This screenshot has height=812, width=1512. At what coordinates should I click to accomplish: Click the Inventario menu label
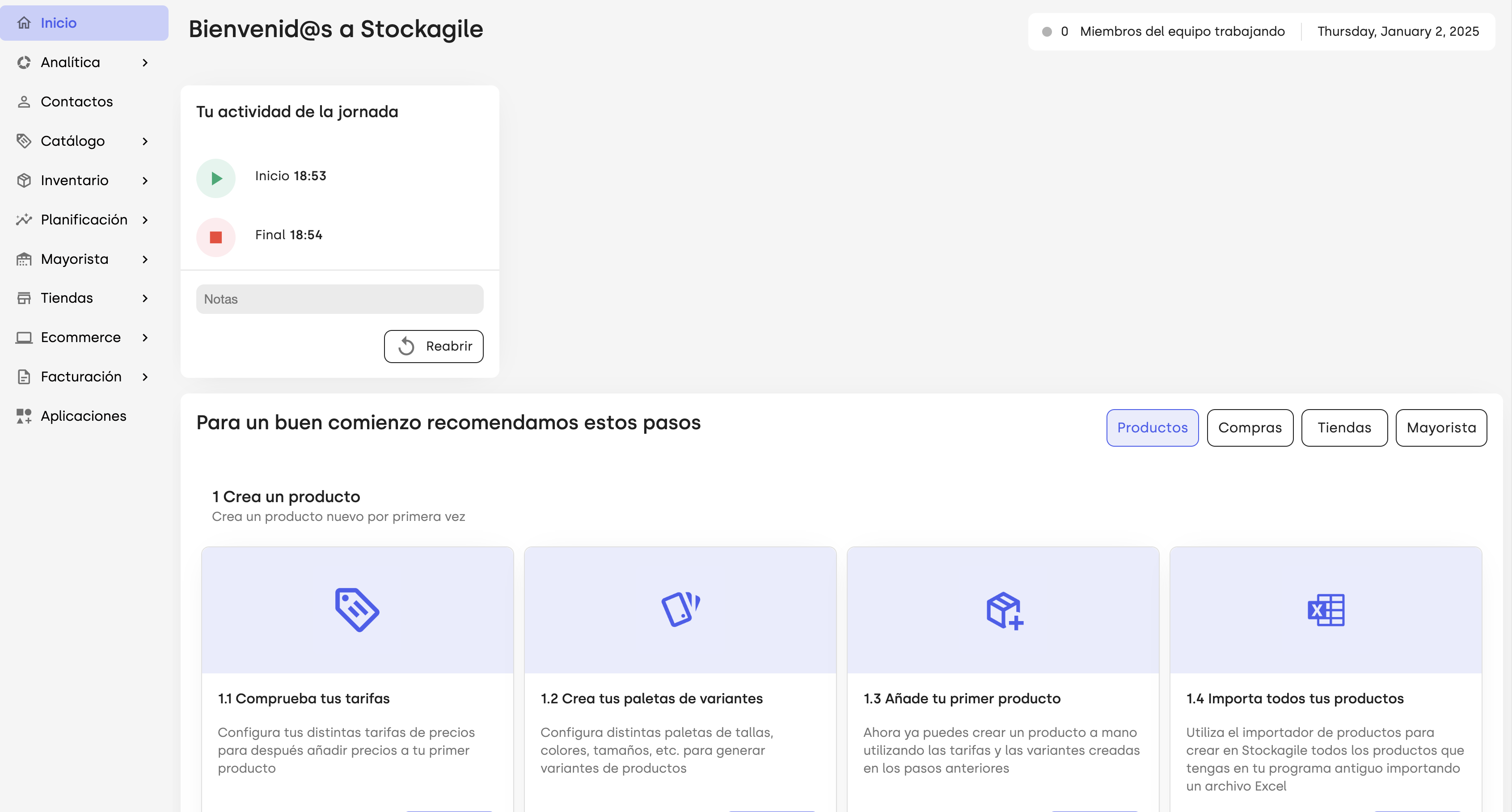[75, 180]
